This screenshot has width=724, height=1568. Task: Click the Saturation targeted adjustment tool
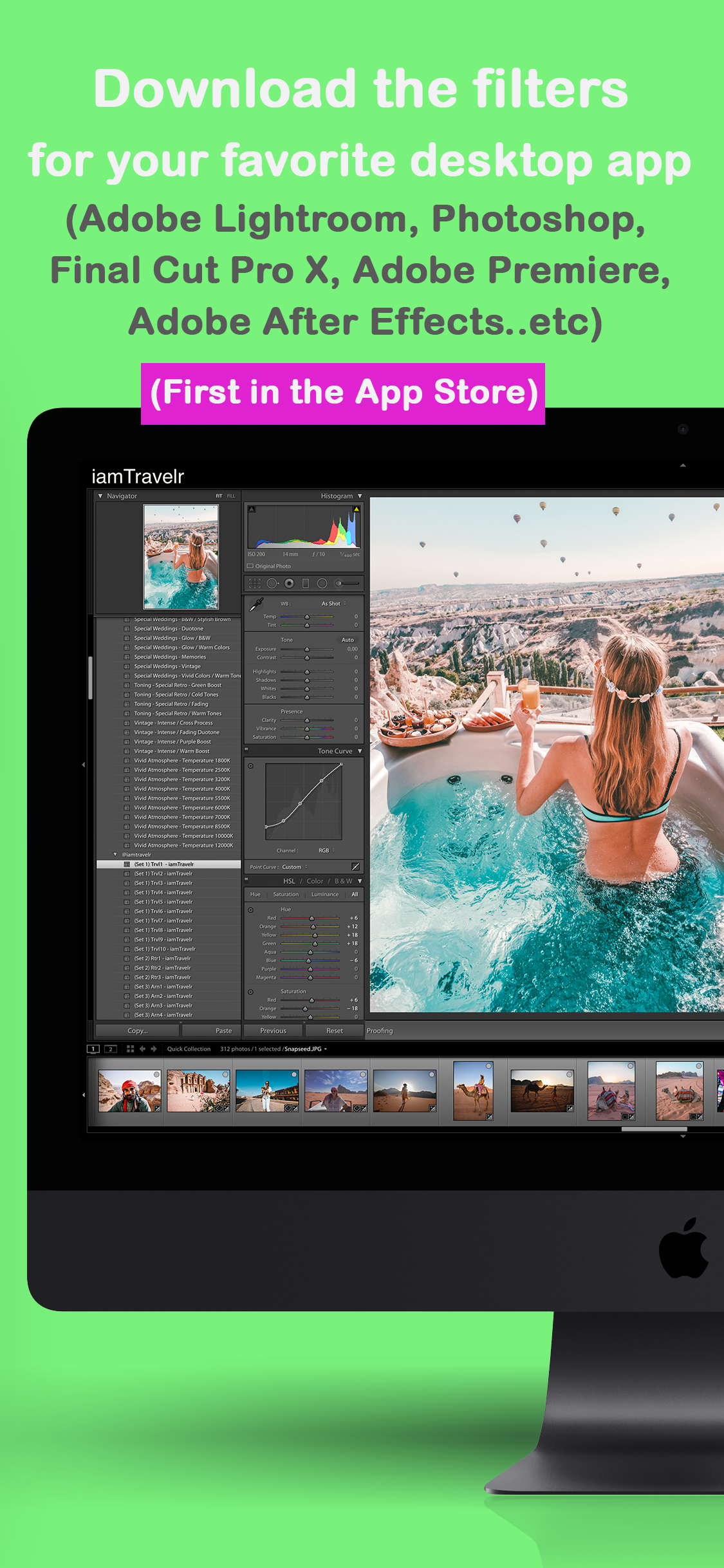[x=250, y=992]
